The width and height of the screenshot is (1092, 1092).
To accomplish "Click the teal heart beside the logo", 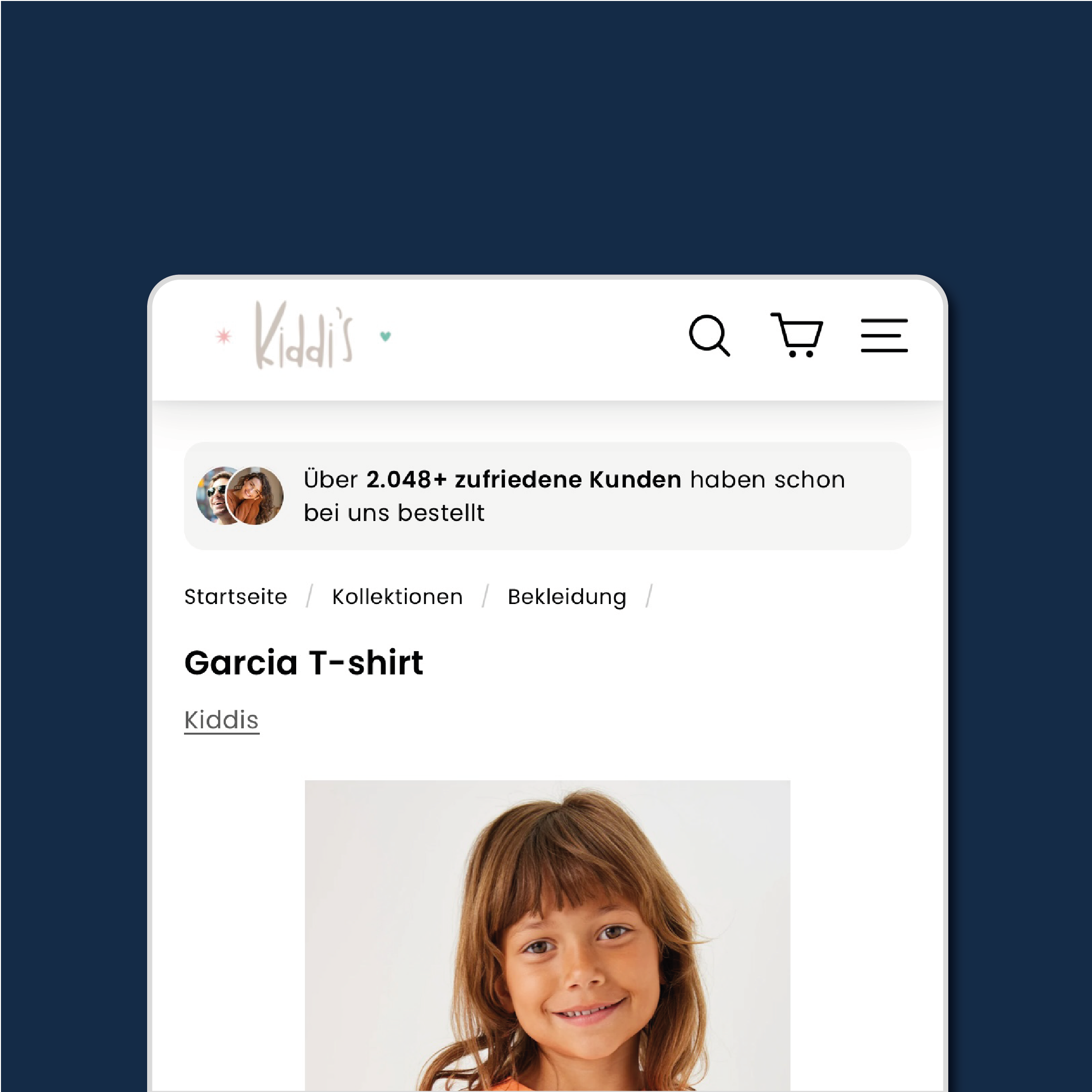I will point(386,336).
